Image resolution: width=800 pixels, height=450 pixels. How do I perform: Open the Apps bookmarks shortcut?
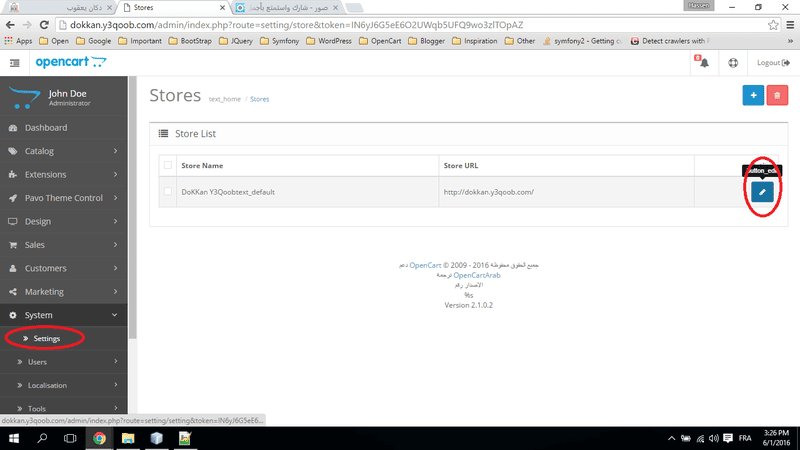[x=18, y=41]
